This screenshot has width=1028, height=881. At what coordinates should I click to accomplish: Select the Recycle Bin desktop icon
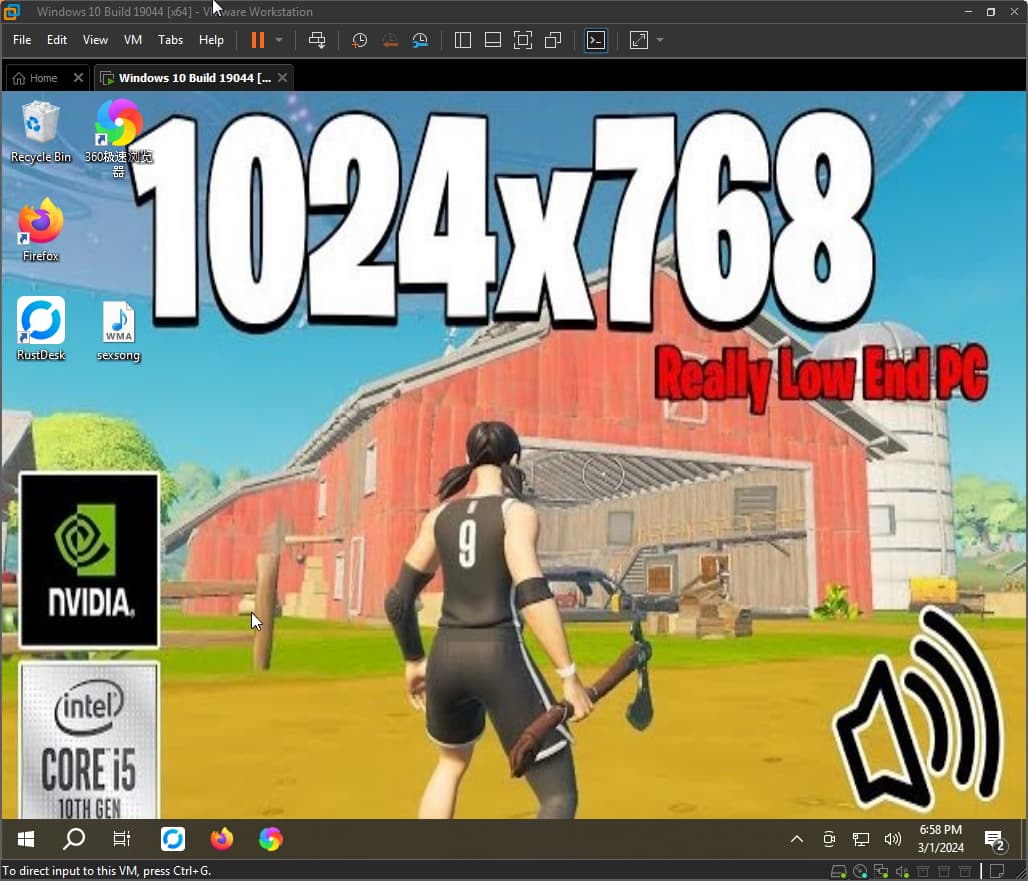click(41, 132)
